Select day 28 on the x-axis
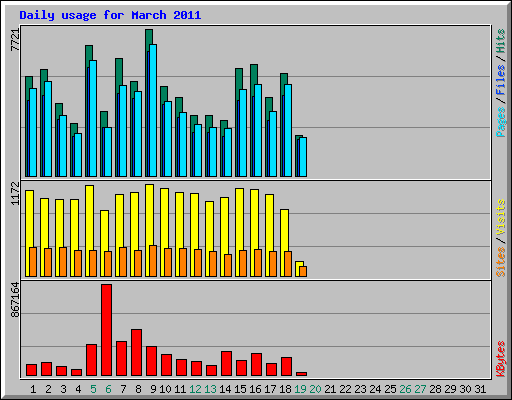 point(435,389)
